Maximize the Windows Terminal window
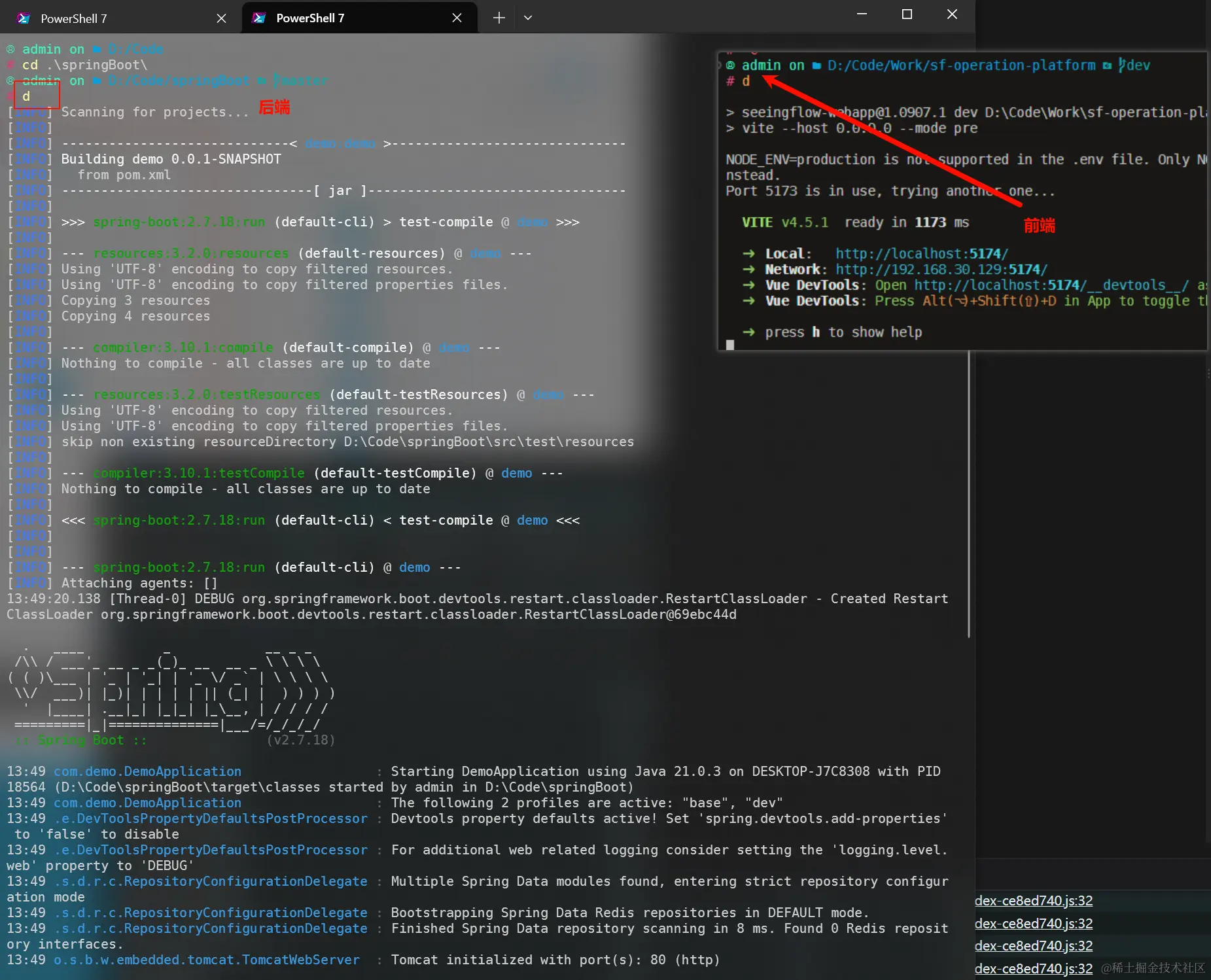Viewport: 1211px width, 980px height. (x=907, y=14)
